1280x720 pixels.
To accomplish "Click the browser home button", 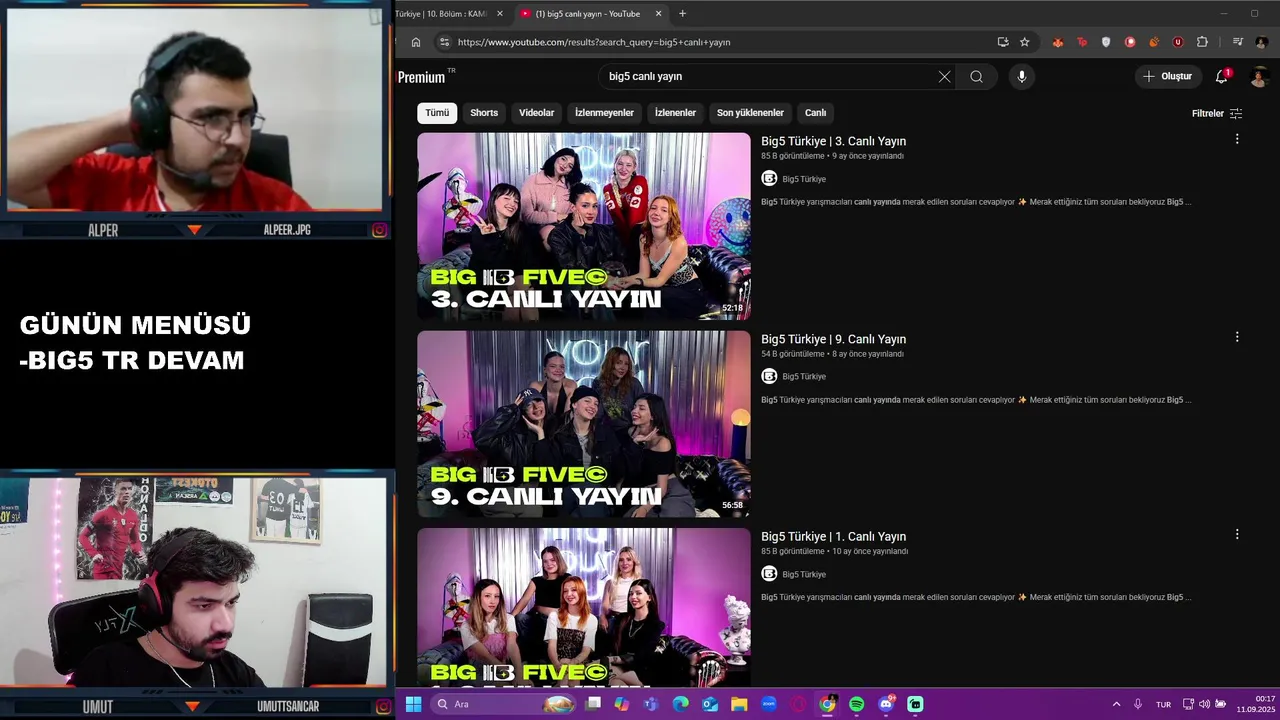I will click(416, 42).
